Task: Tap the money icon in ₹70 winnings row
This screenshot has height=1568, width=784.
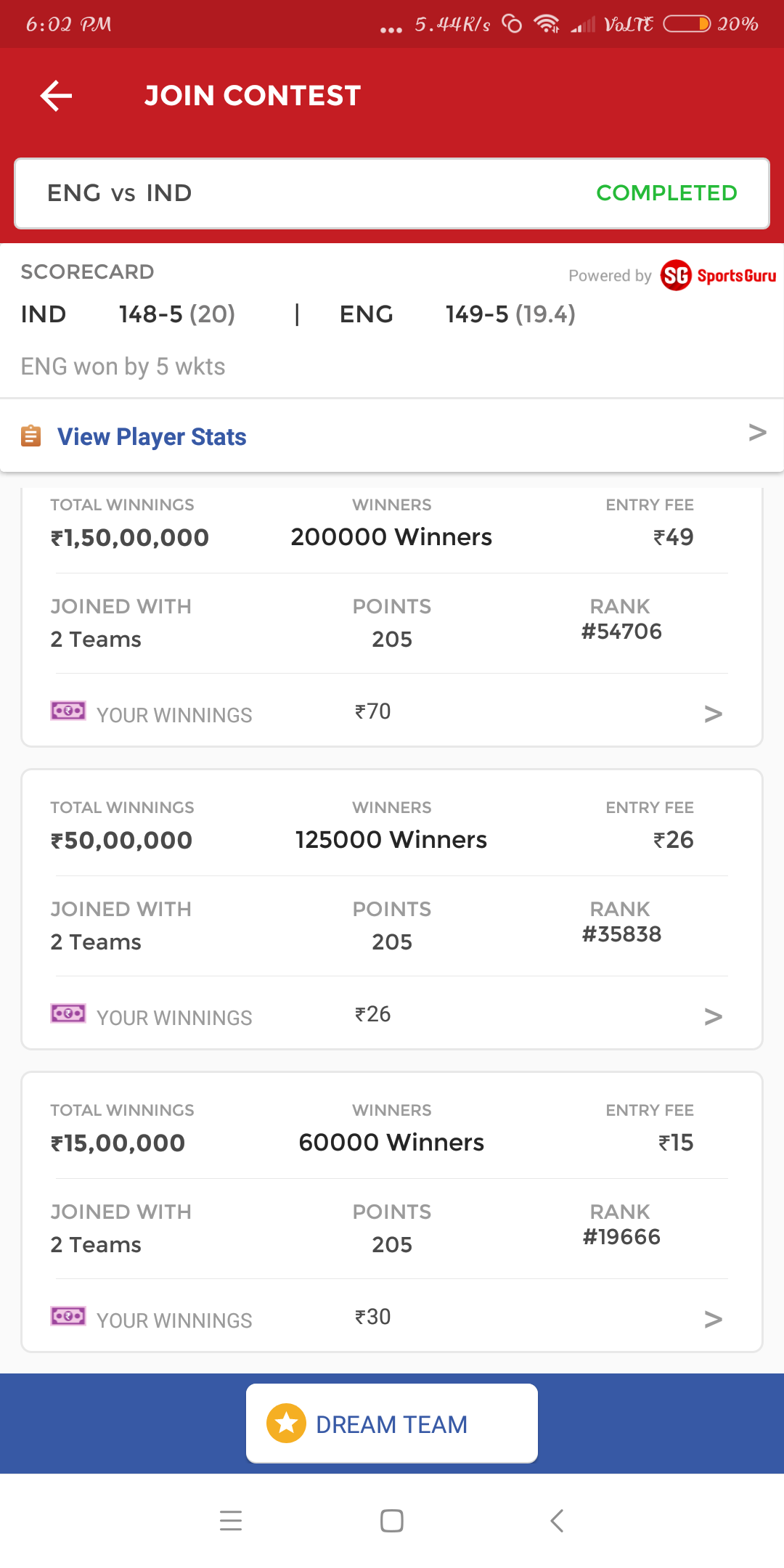Action: (x=68, y=711)
